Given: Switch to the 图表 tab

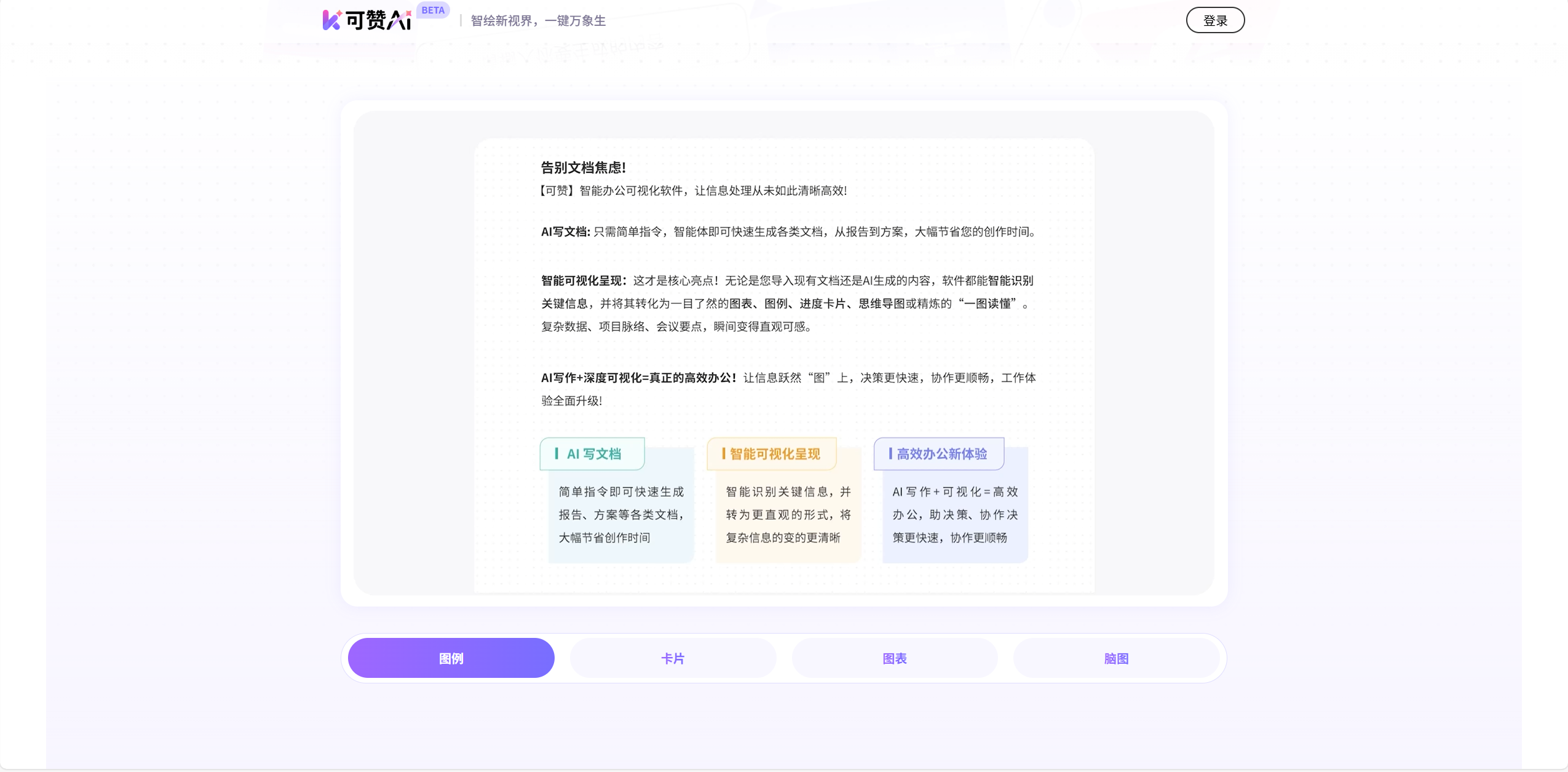Looking at the screenshot, I should click(894, 658).
